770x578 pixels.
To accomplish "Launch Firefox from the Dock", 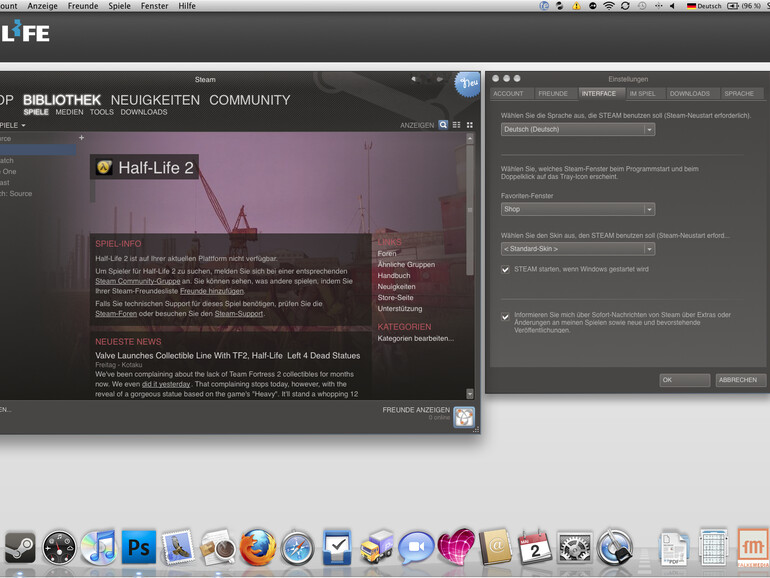I will click(x=257, y=548).
